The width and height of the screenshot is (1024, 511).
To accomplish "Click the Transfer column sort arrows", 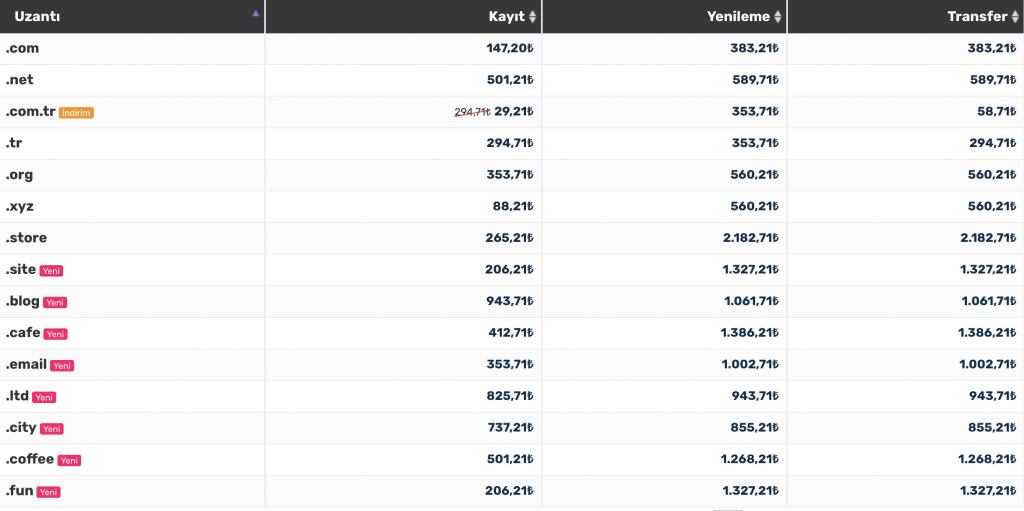I will point(1015,18).
